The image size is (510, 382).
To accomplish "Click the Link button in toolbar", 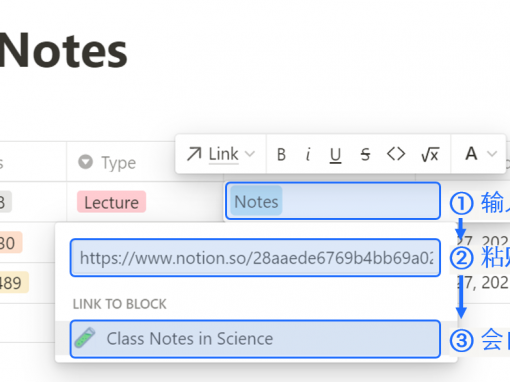I will [x=220, y=154].
